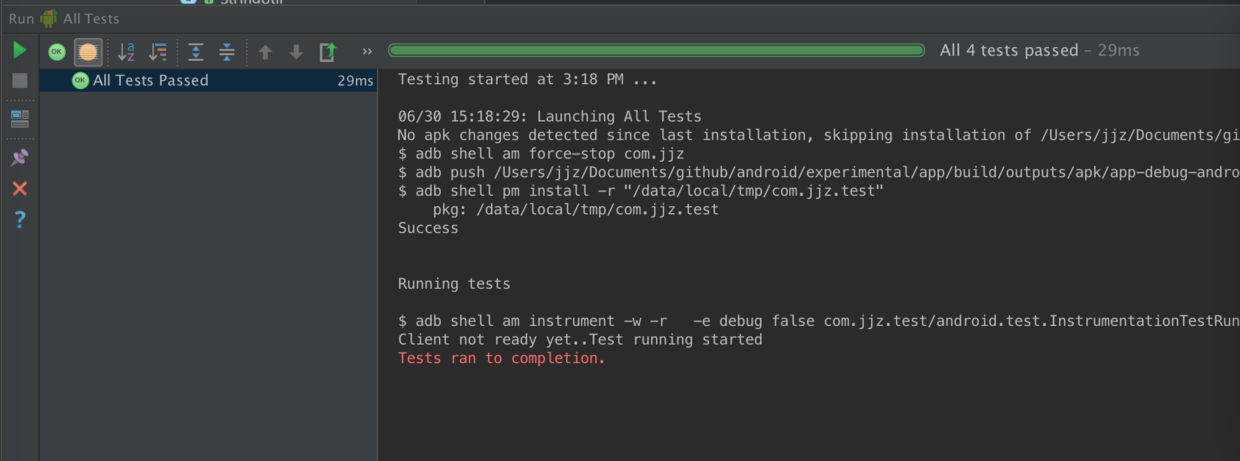This screenshot has width=1240, height=461.
Task: Click the export test results icon
Action: 327,52
